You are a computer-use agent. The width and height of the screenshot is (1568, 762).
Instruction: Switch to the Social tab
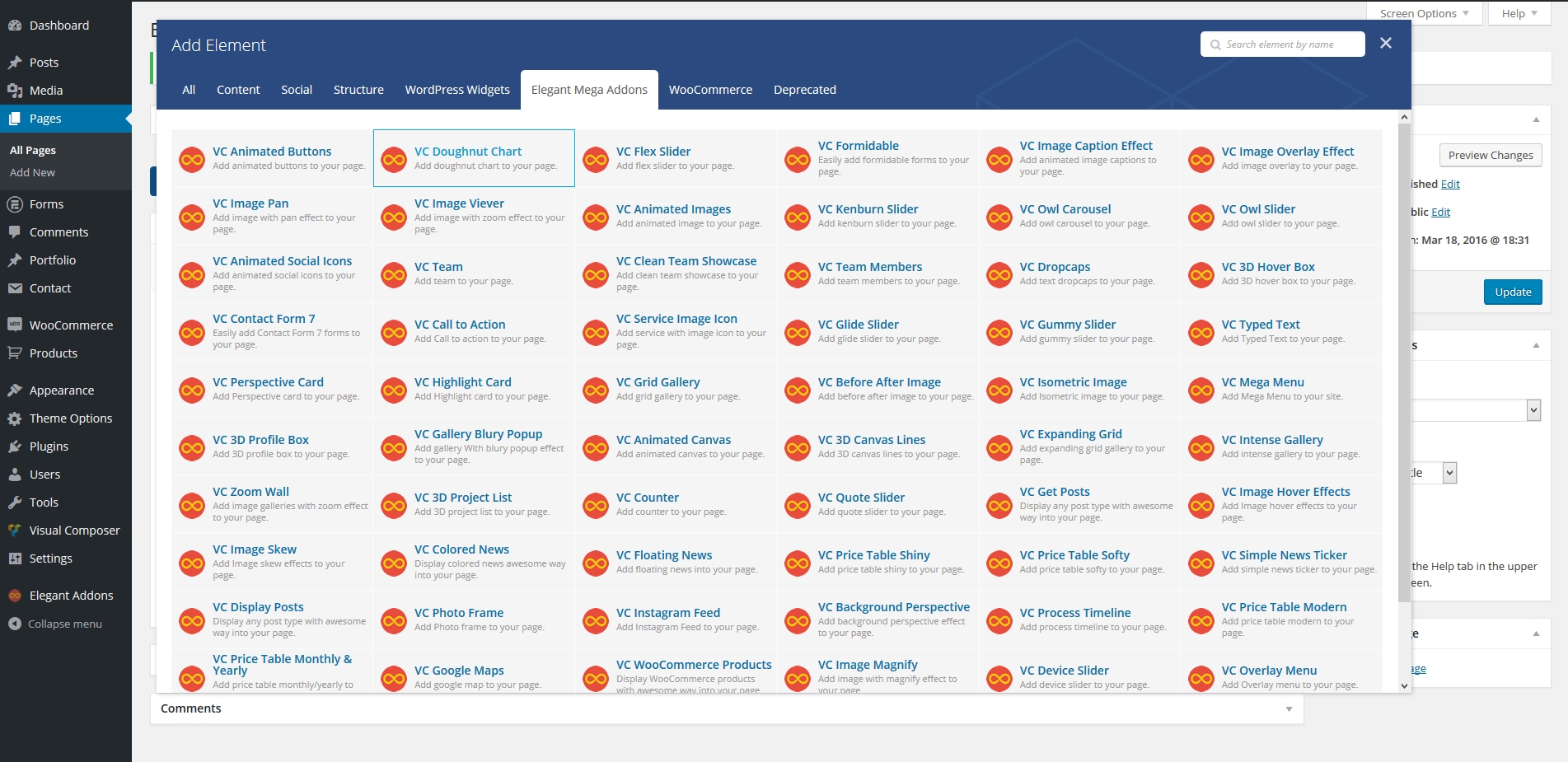tap(297, 90)
